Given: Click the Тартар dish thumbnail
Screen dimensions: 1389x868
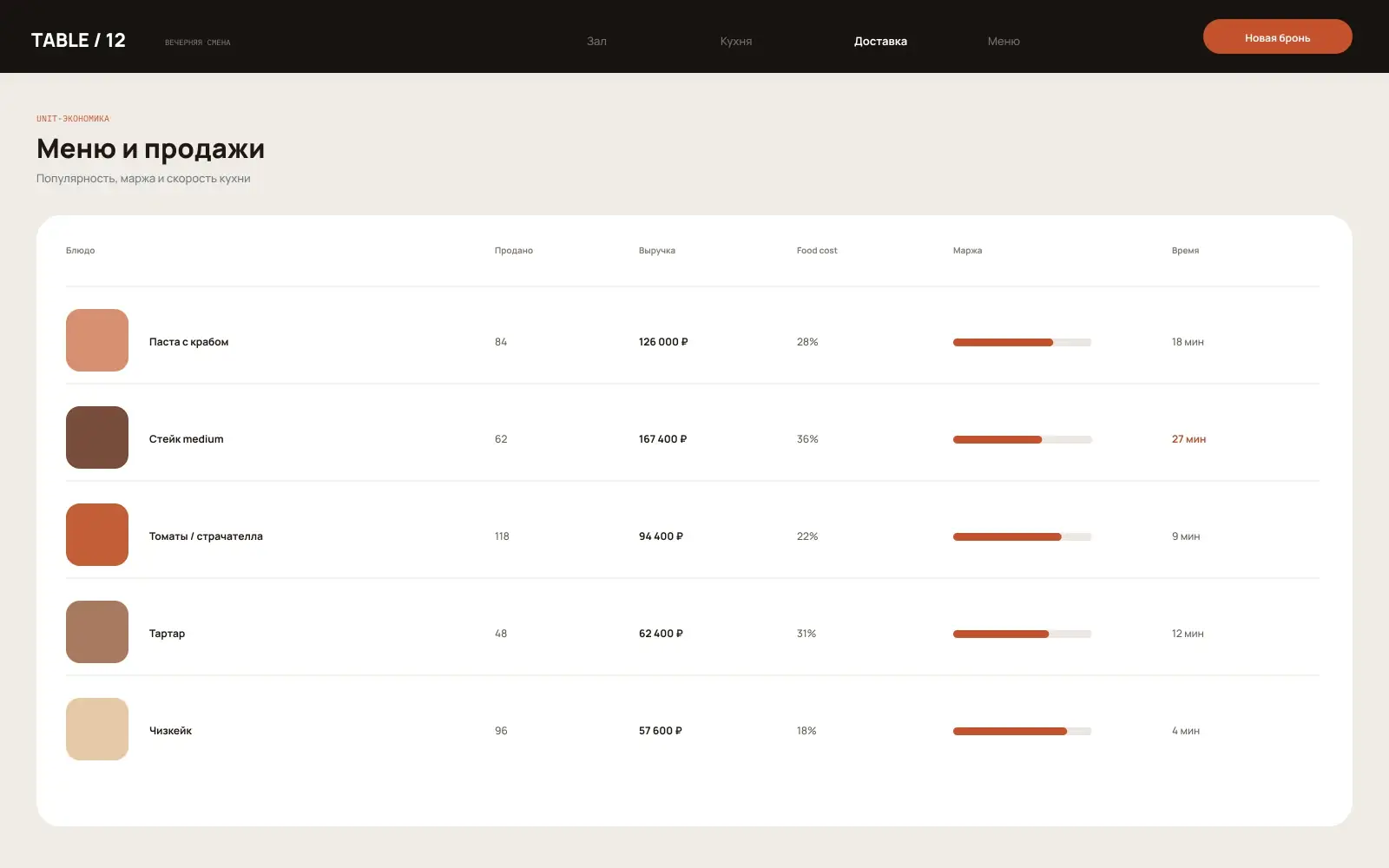Looking at the screenshot, I should click(x=97, y=632).
